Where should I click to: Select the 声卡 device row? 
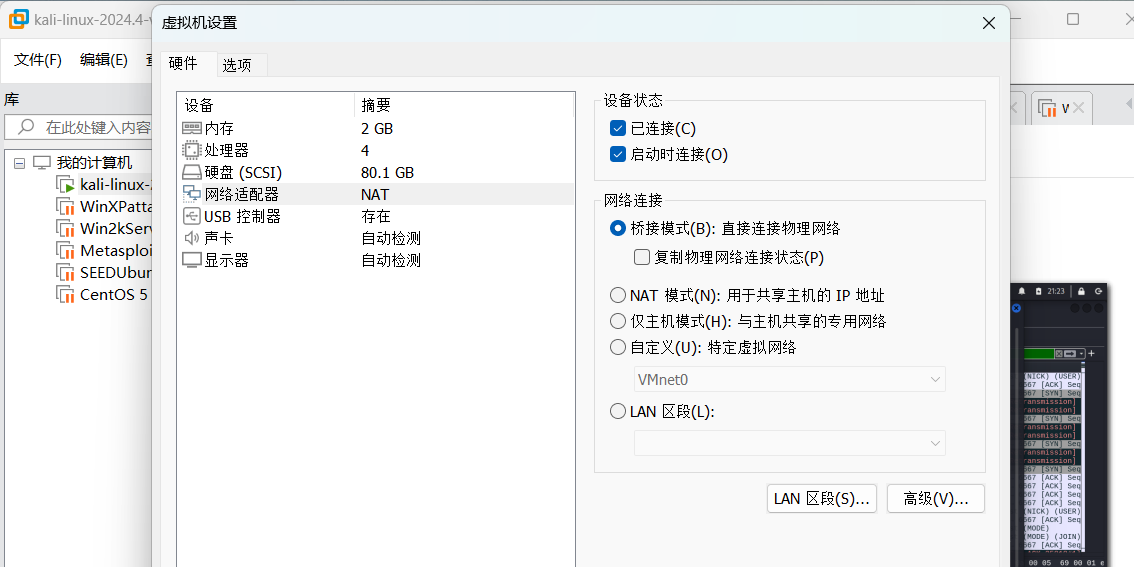point(375,238)
